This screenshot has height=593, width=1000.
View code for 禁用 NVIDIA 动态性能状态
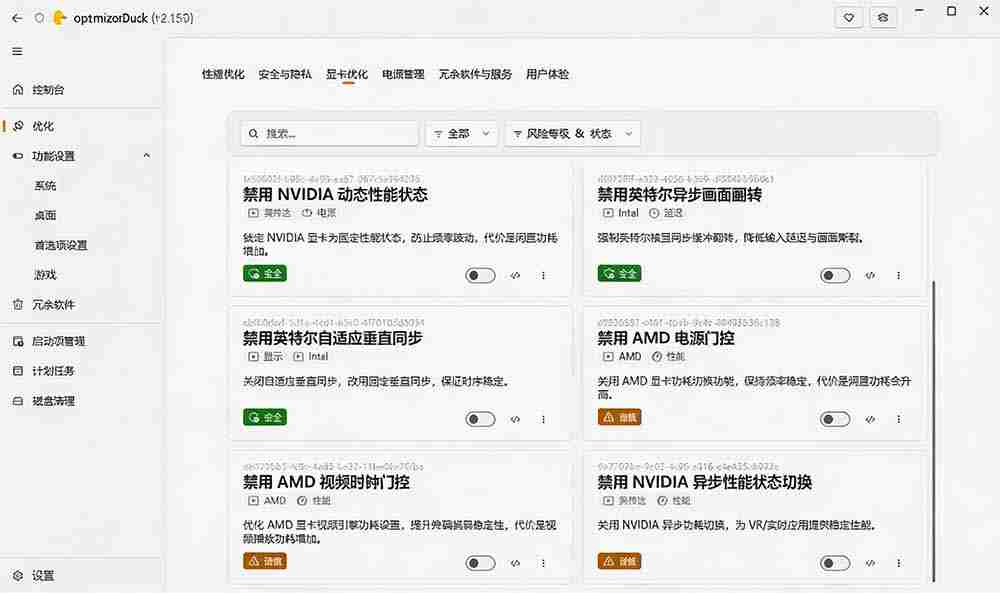[x=515, y=275]
